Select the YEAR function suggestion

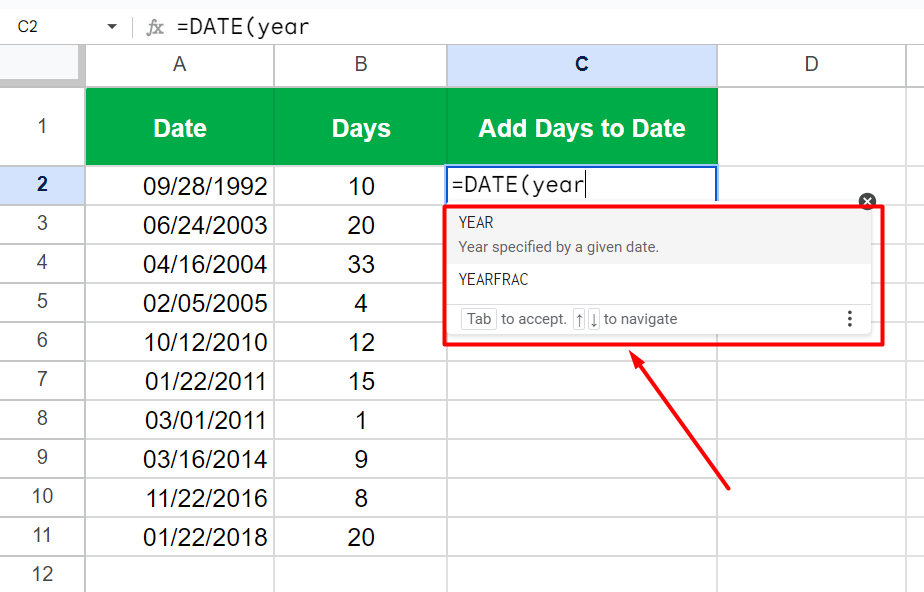point(659,234)
